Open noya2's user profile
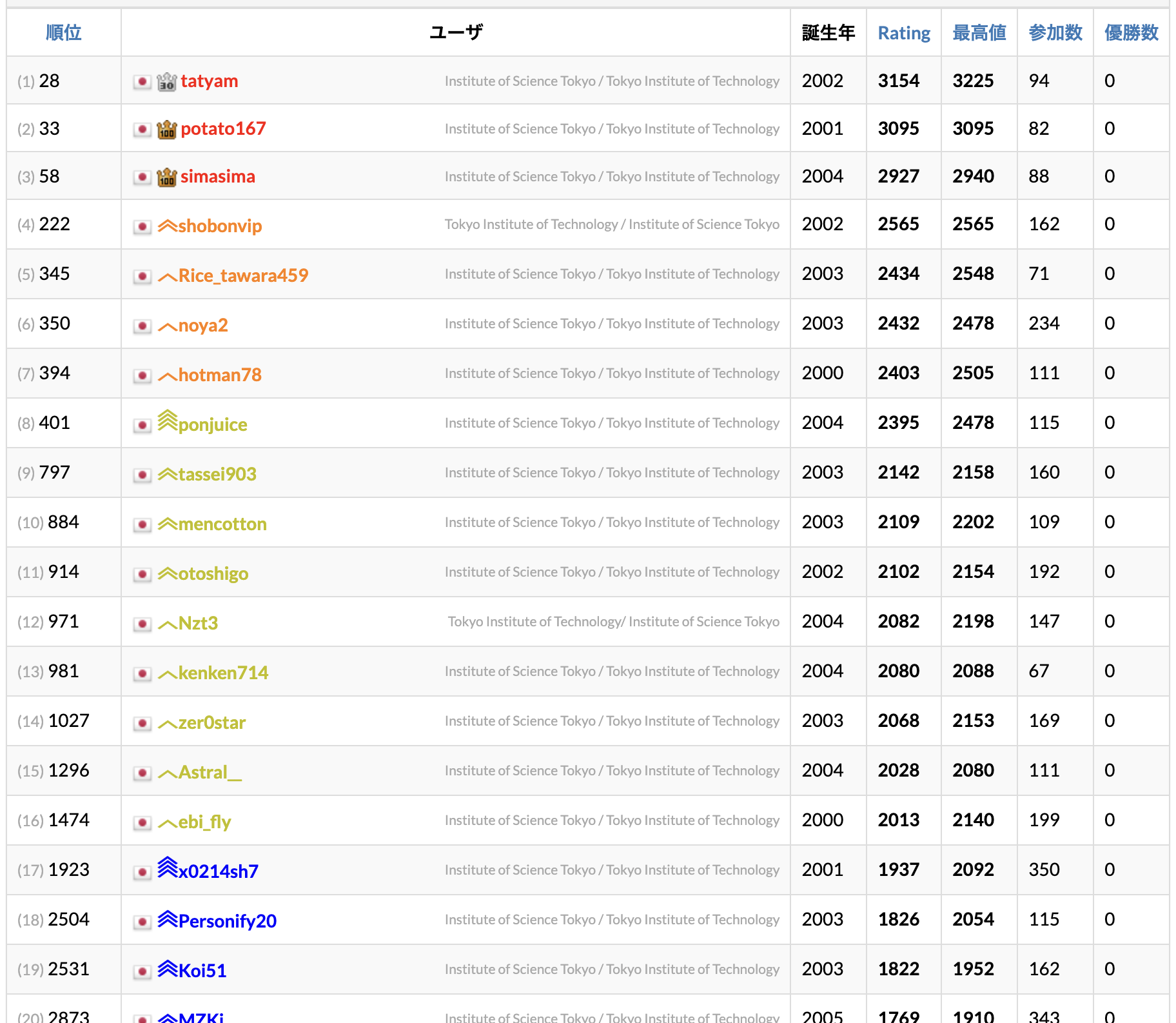 coord(203,325)
